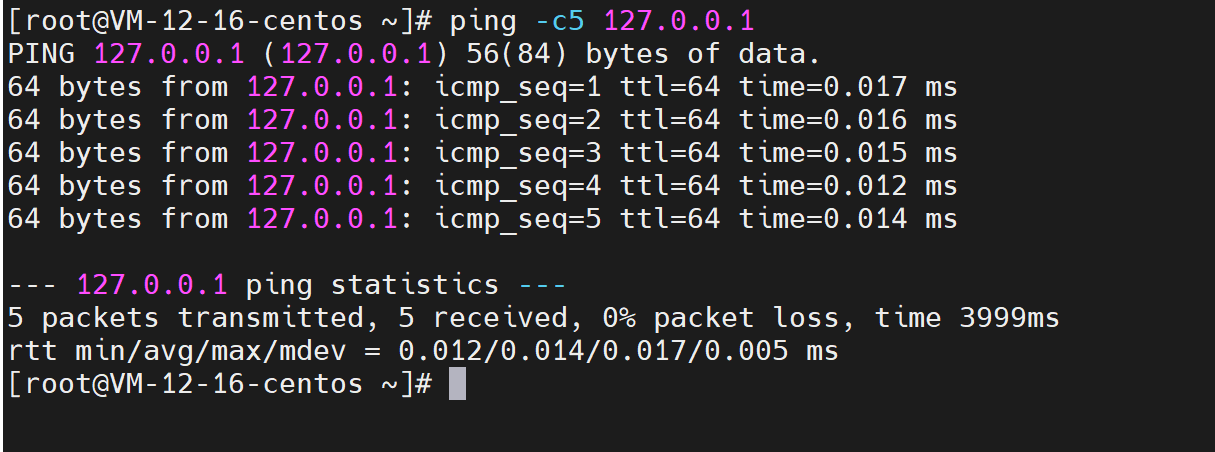Click icmp_seq=1 in the first reply

(x=518, y=87)
